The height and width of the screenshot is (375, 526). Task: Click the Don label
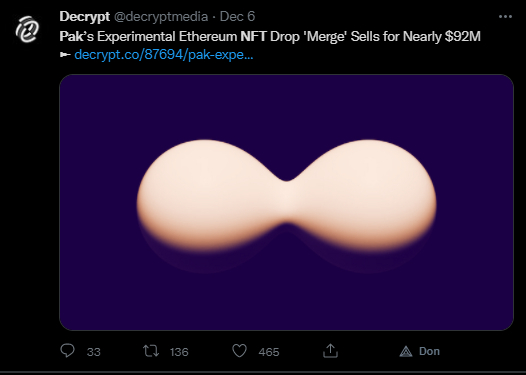pos(429,351)
